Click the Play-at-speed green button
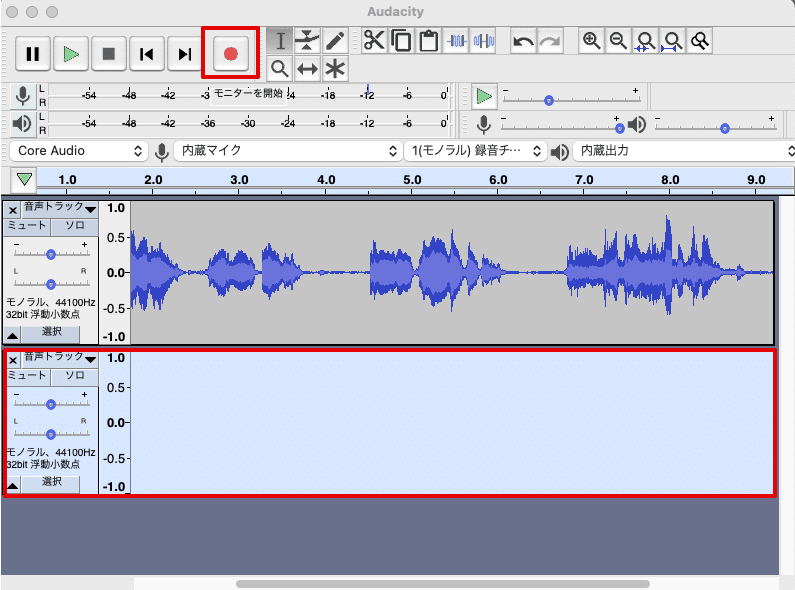Image resolution: width=795 pixels, height=590 pixels. 484,96
